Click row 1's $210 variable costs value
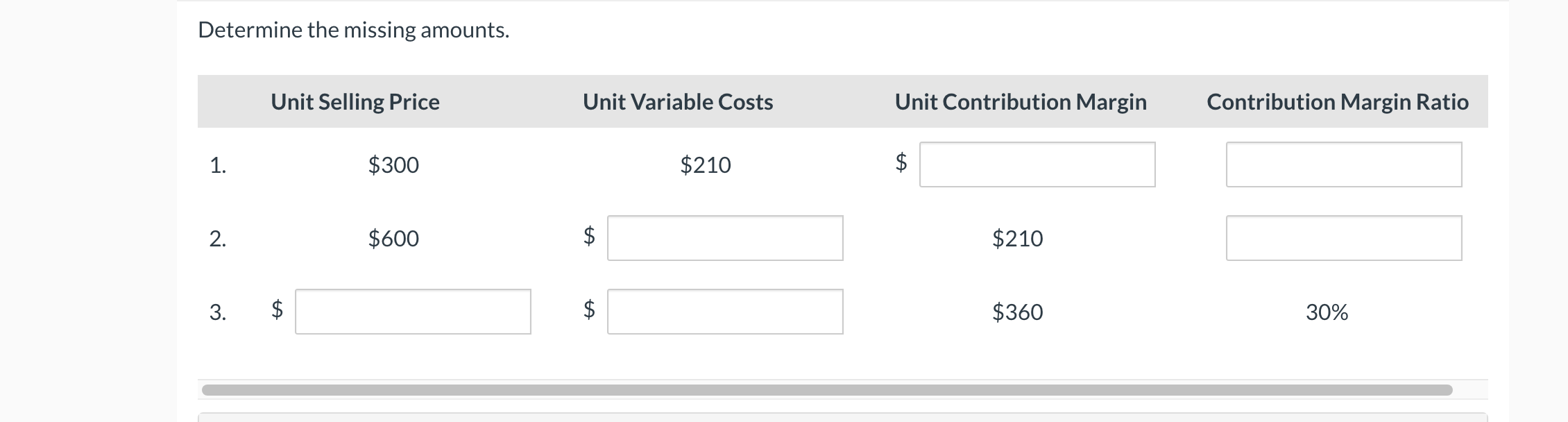Screen dimensions: 1568x422 coord(706,165)
